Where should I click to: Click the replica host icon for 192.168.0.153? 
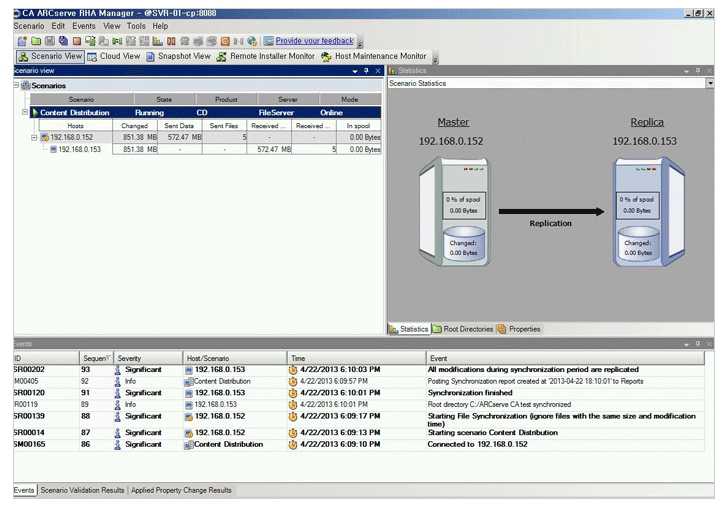53,150
